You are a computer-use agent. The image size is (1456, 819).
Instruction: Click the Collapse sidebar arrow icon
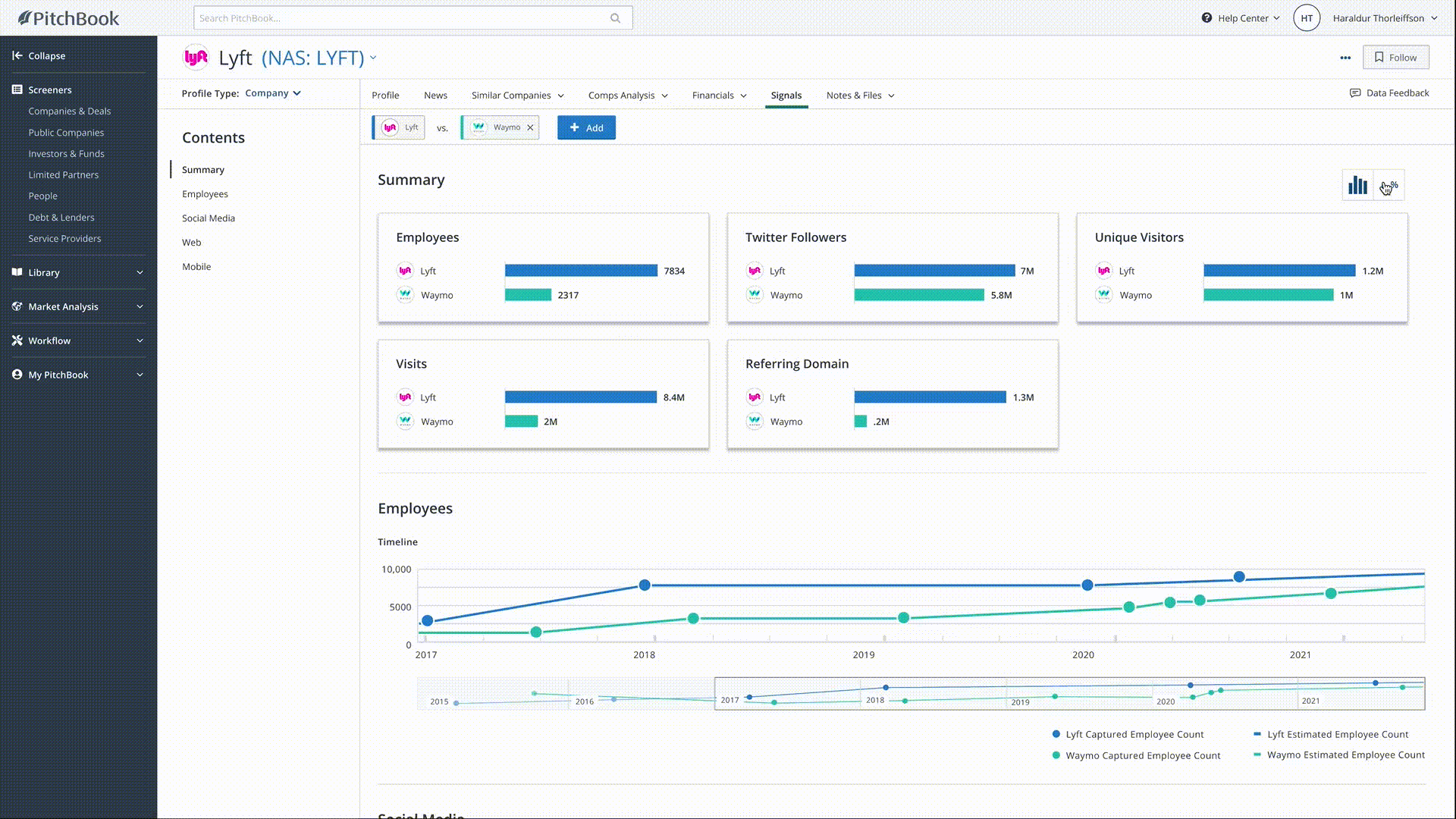coord(17,55)
